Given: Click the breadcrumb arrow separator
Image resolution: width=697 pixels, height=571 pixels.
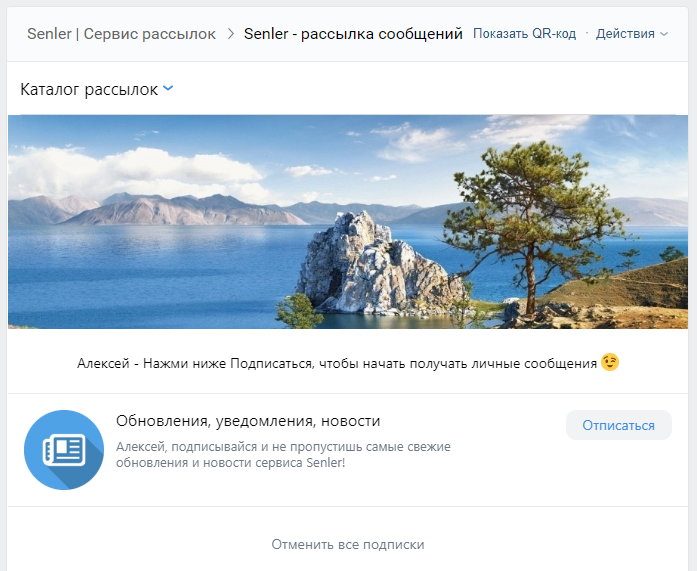Looking at the screenshot, I should [x=230, y=34].
